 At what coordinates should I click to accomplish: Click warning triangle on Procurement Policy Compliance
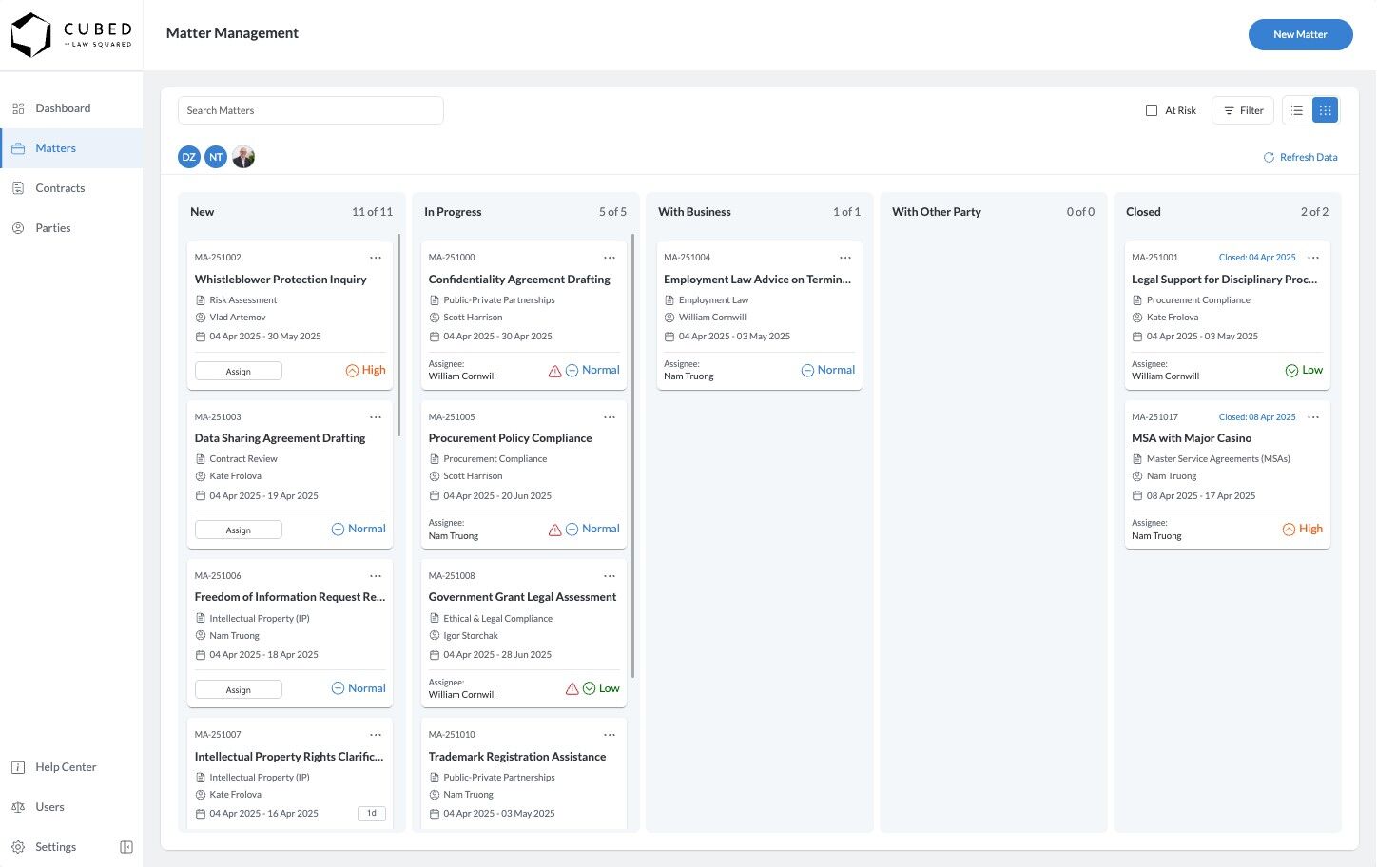tap(554, 530)
